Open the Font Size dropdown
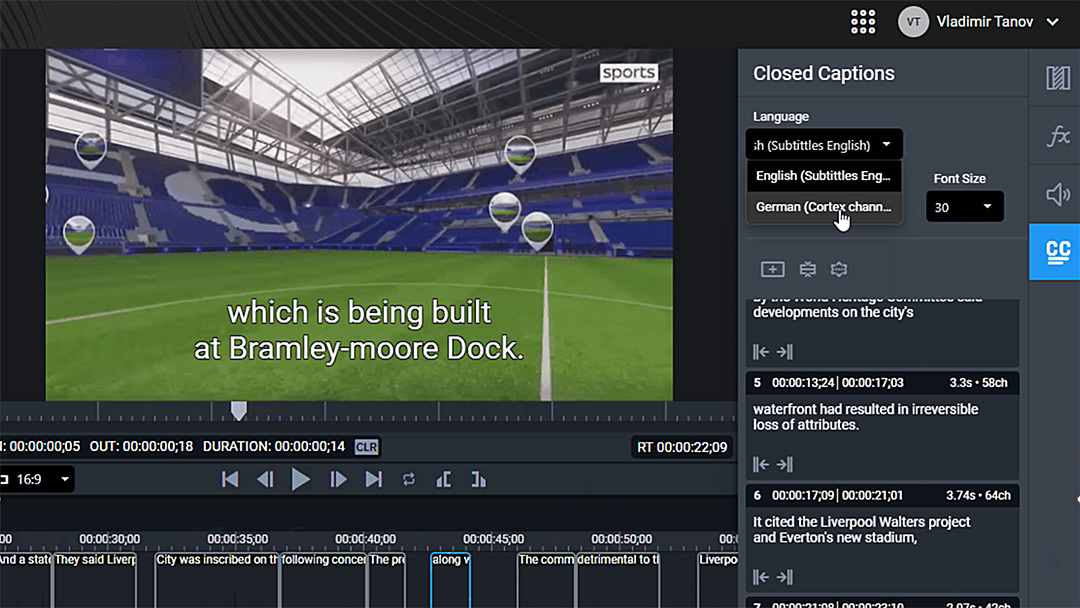 click(964, 207)
